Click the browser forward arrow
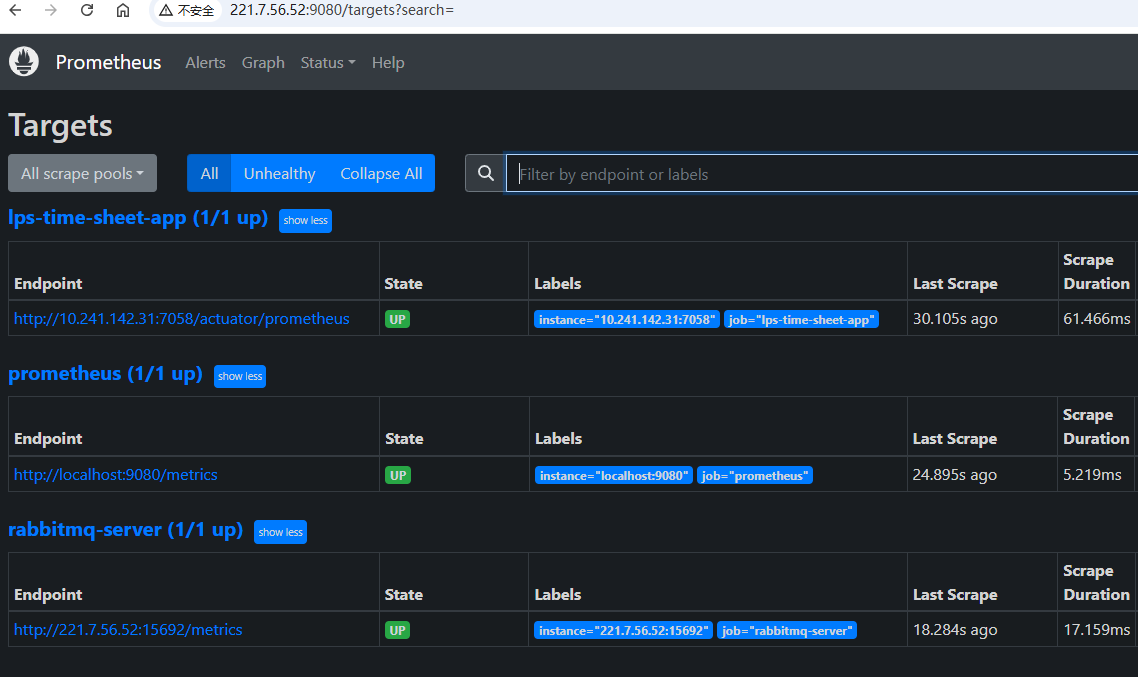This screenshot has height=677, width=1138. pyautogui.click(x=50, y=10)
